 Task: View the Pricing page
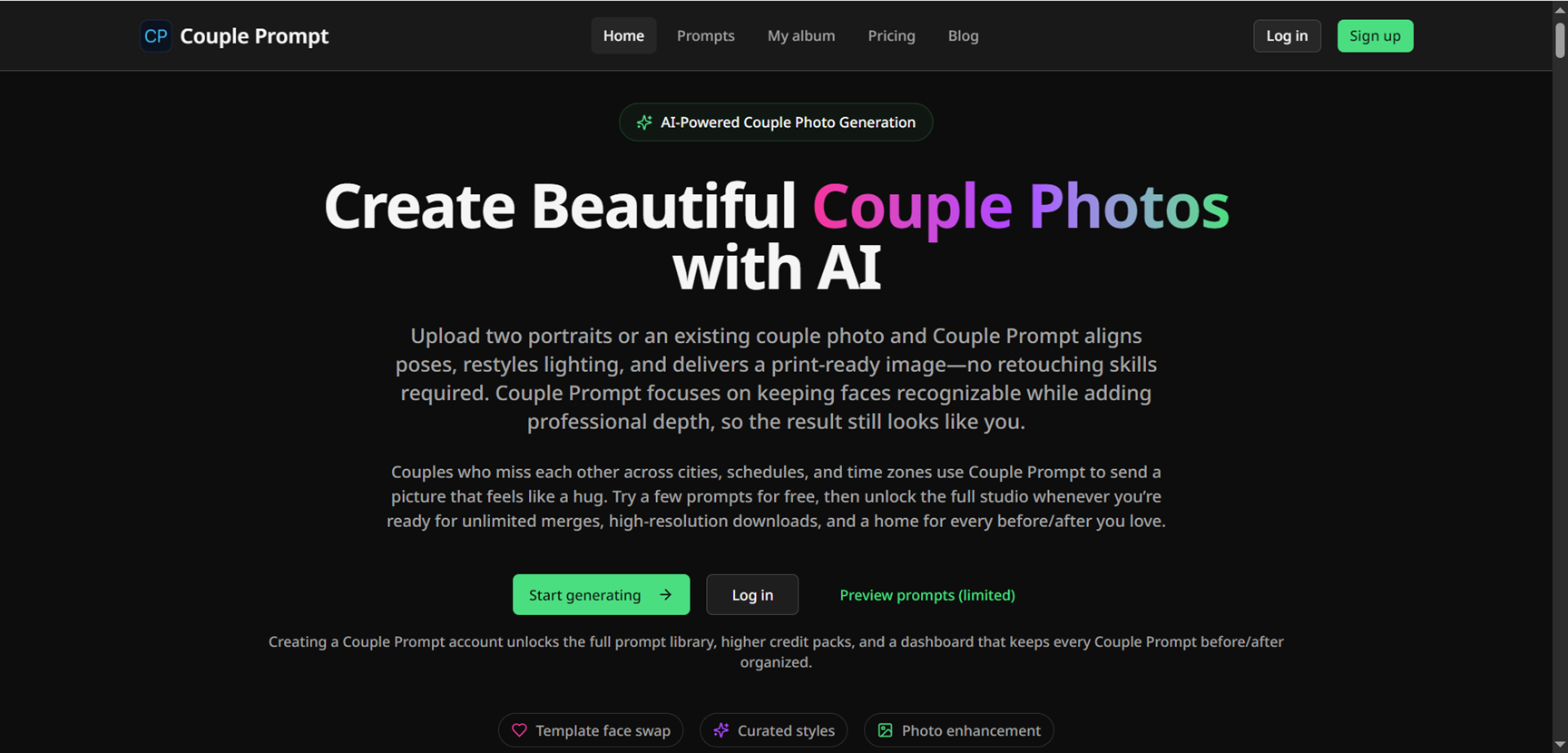891,36
